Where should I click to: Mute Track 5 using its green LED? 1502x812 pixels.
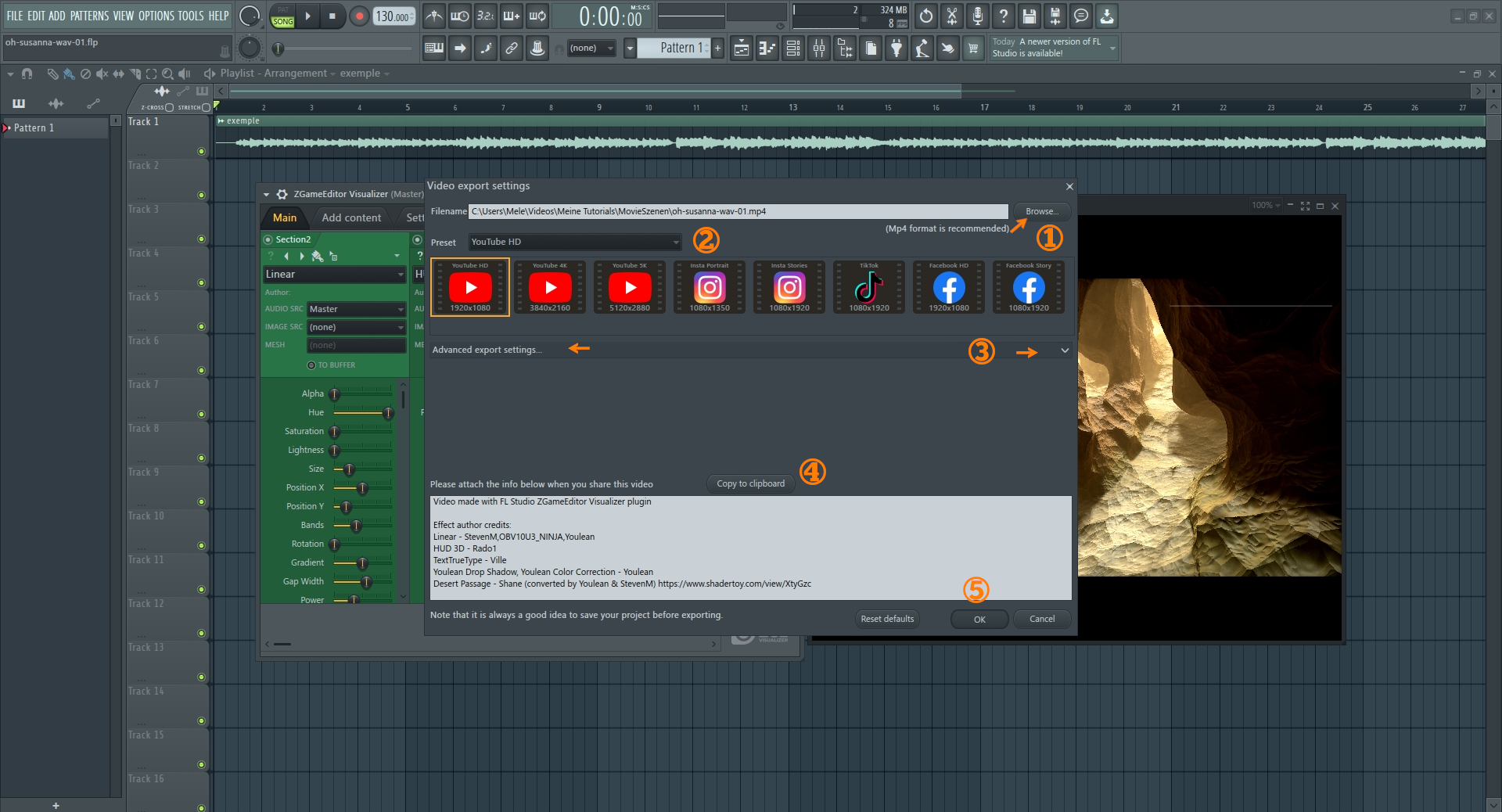[201, 327]
